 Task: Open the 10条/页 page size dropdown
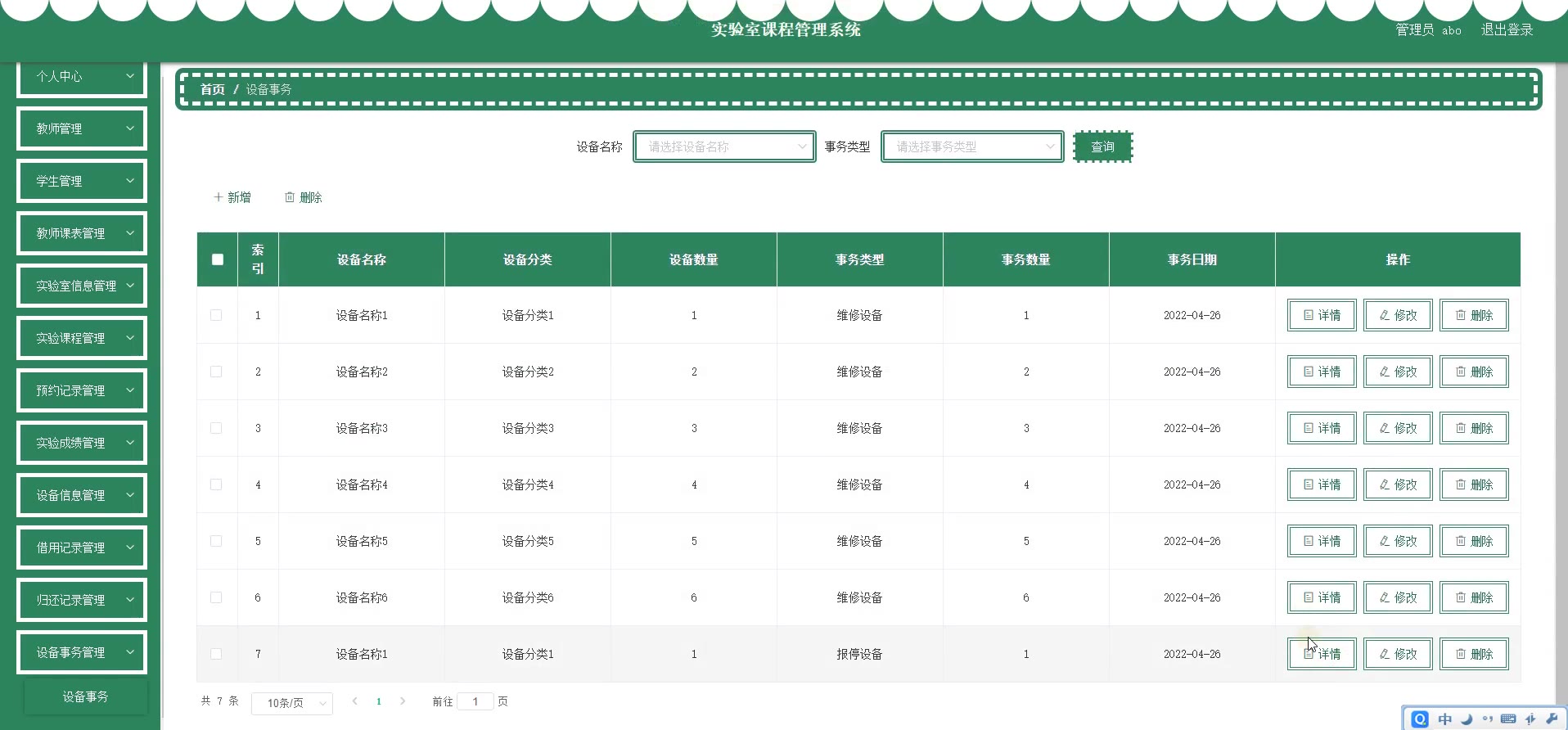tap(292, 703)
